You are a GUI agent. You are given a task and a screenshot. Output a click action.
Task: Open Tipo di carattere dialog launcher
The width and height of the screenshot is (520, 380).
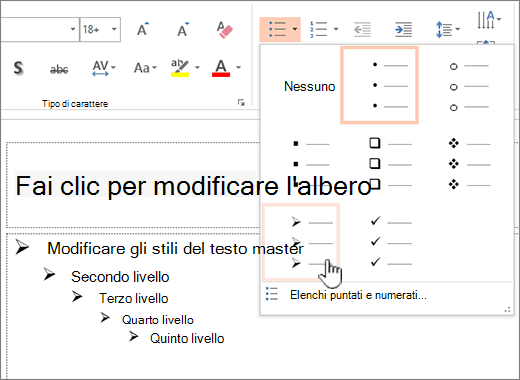(x=241, y=103)
